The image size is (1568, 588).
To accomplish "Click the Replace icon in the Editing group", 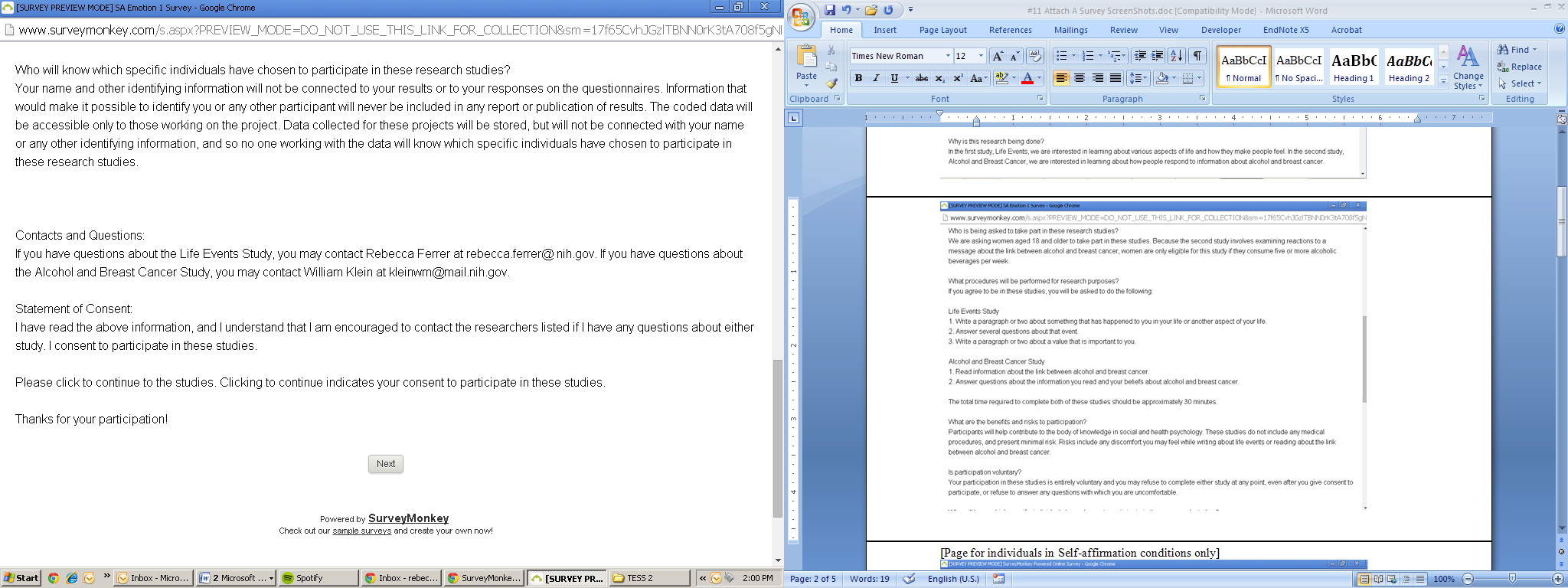I will coord(1503,67).
